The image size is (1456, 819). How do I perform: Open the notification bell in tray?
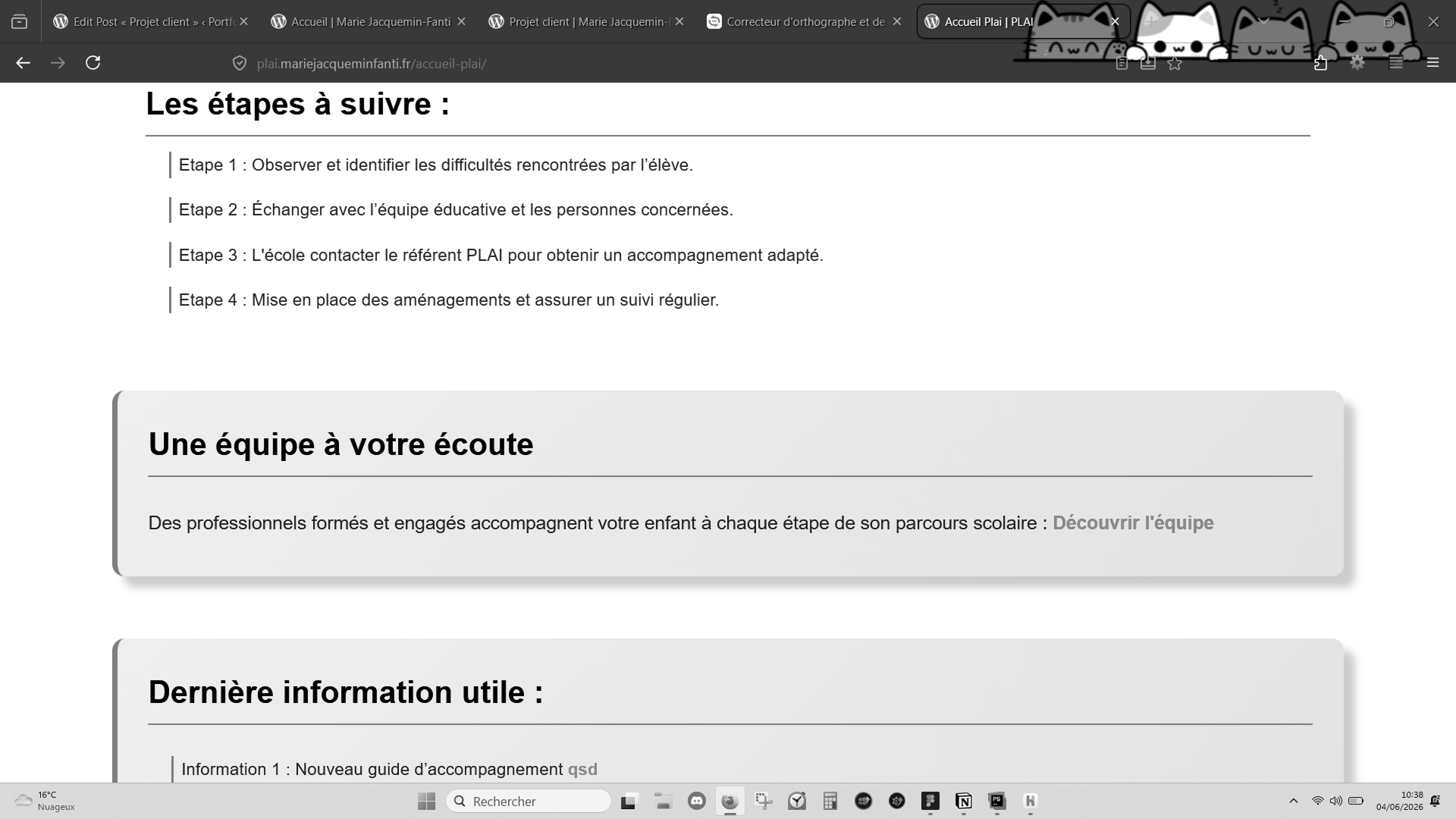coord(1435,801)
